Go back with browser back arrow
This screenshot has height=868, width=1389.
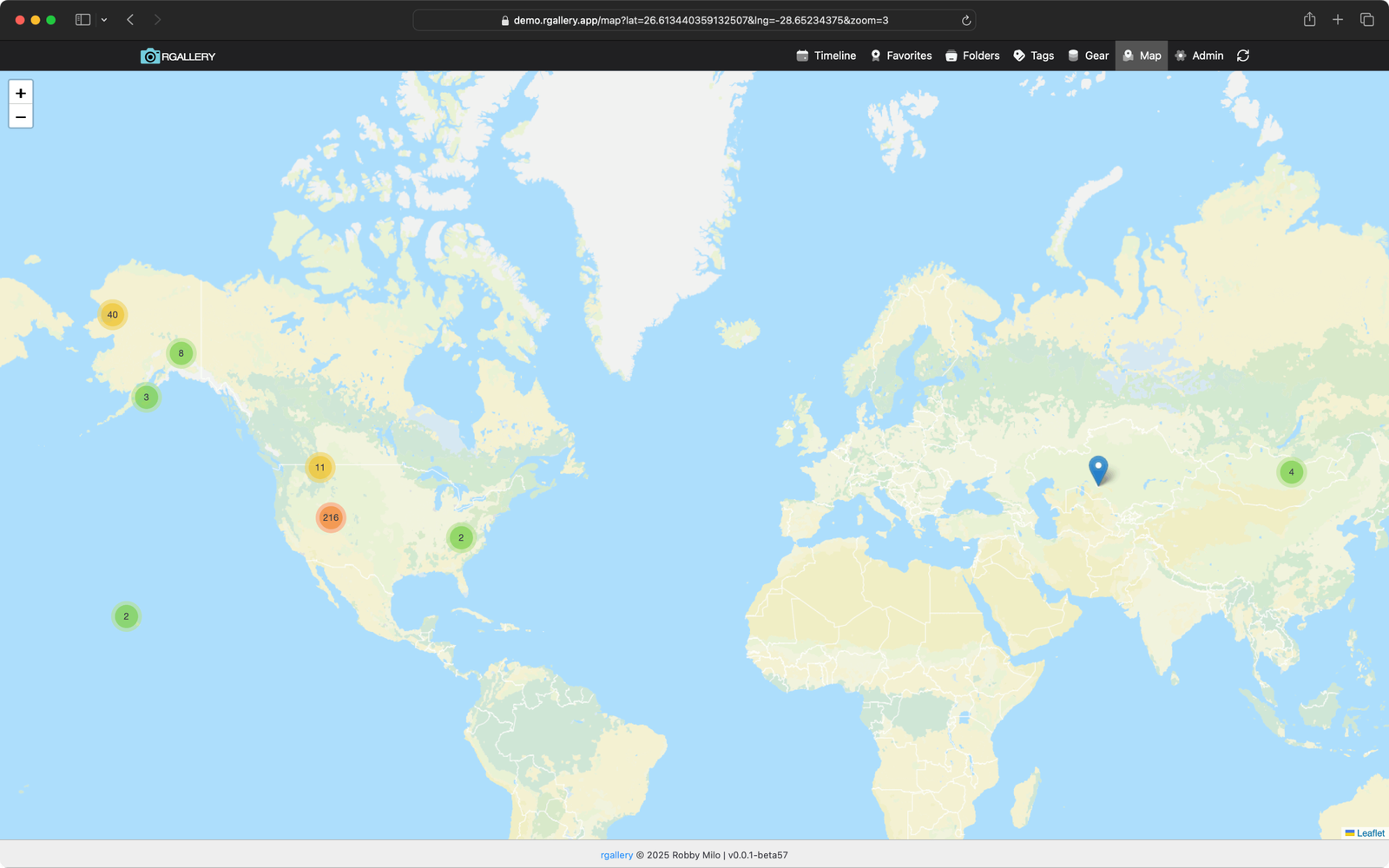point(130,20)
